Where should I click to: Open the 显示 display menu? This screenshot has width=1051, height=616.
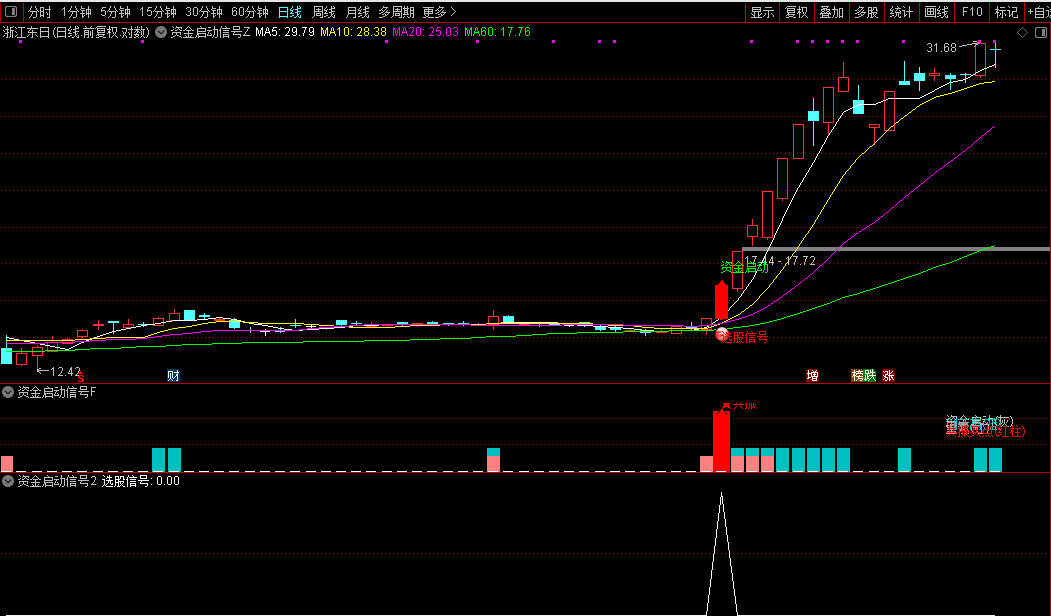click(x=762, y=12)
